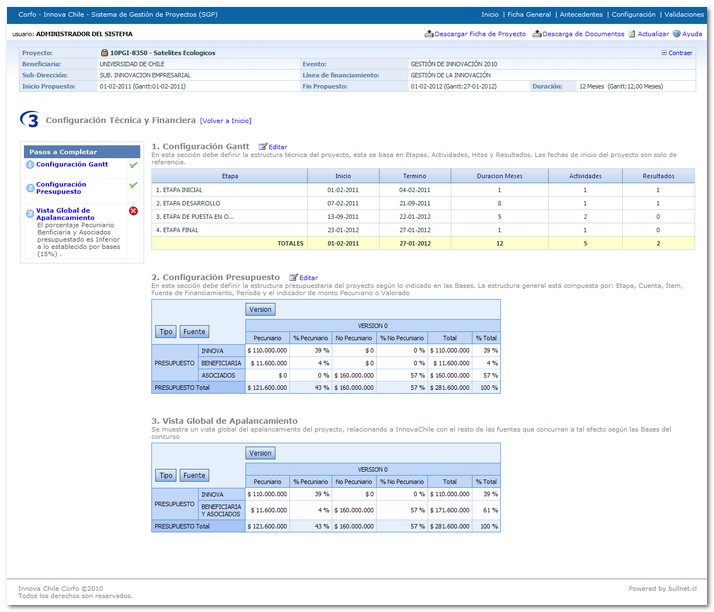Click the Descargar Ficha de Proyecto link
The width and height of the screenshot is (714, 612).
click(480, 34)
